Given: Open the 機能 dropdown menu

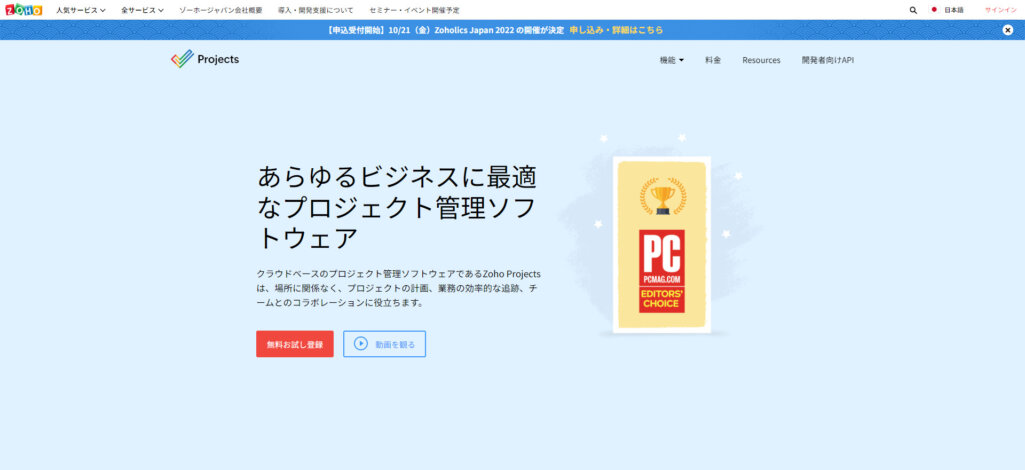Looking at the screenshot, I should (671, 60).
